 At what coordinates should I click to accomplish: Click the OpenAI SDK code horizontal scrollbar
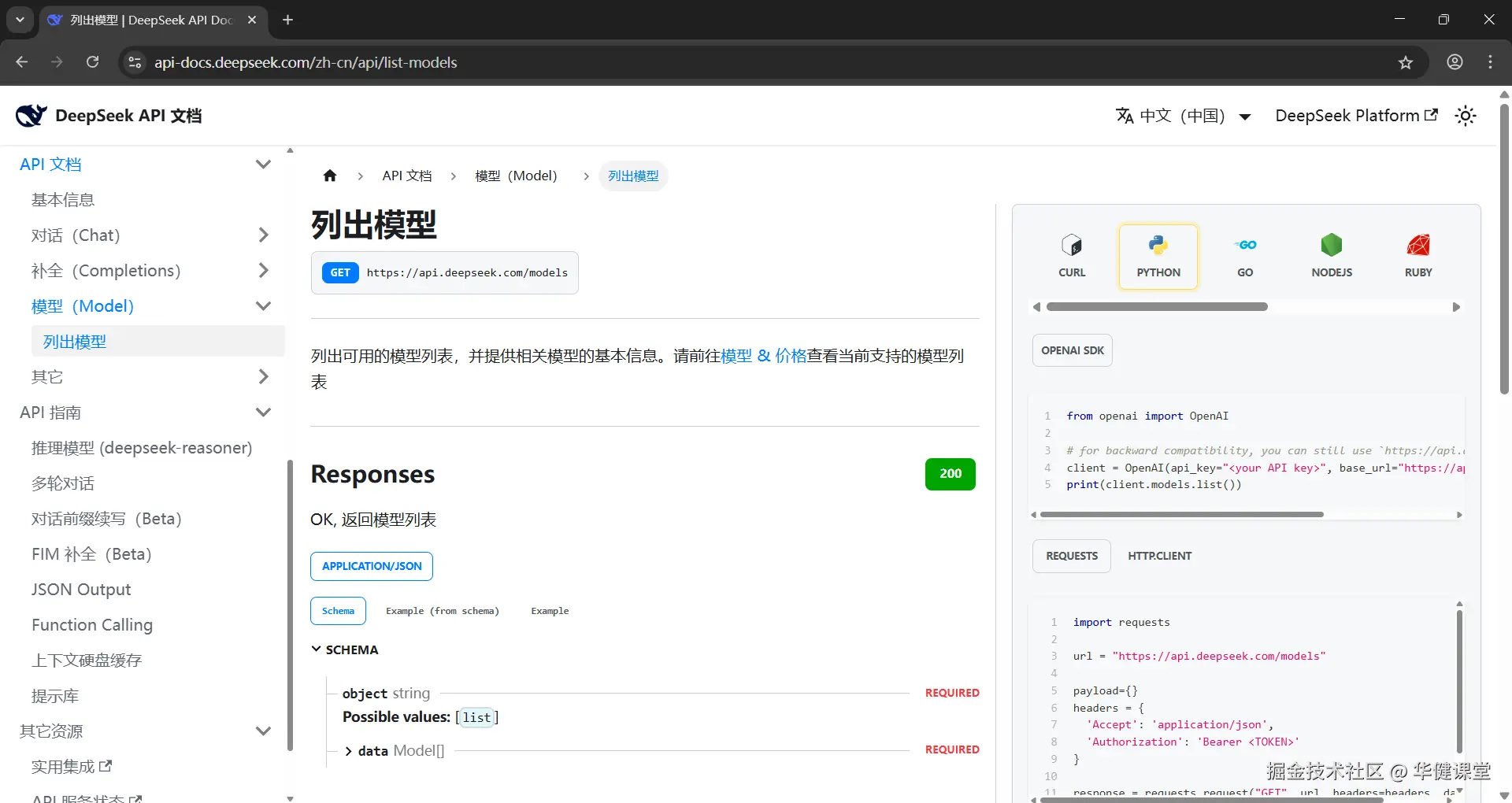coord(1181,515)
